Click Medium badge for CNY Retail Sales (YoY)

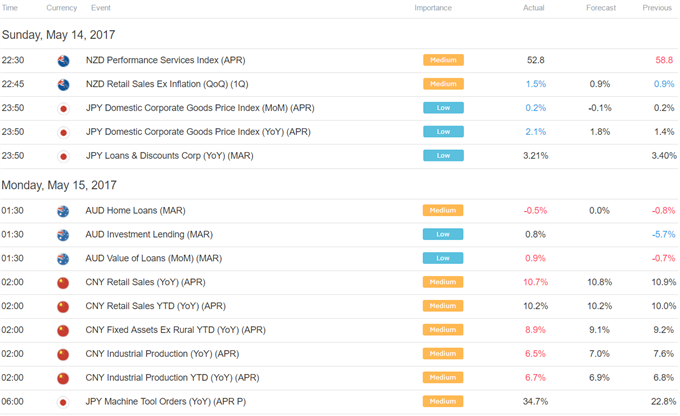point(443,282)
